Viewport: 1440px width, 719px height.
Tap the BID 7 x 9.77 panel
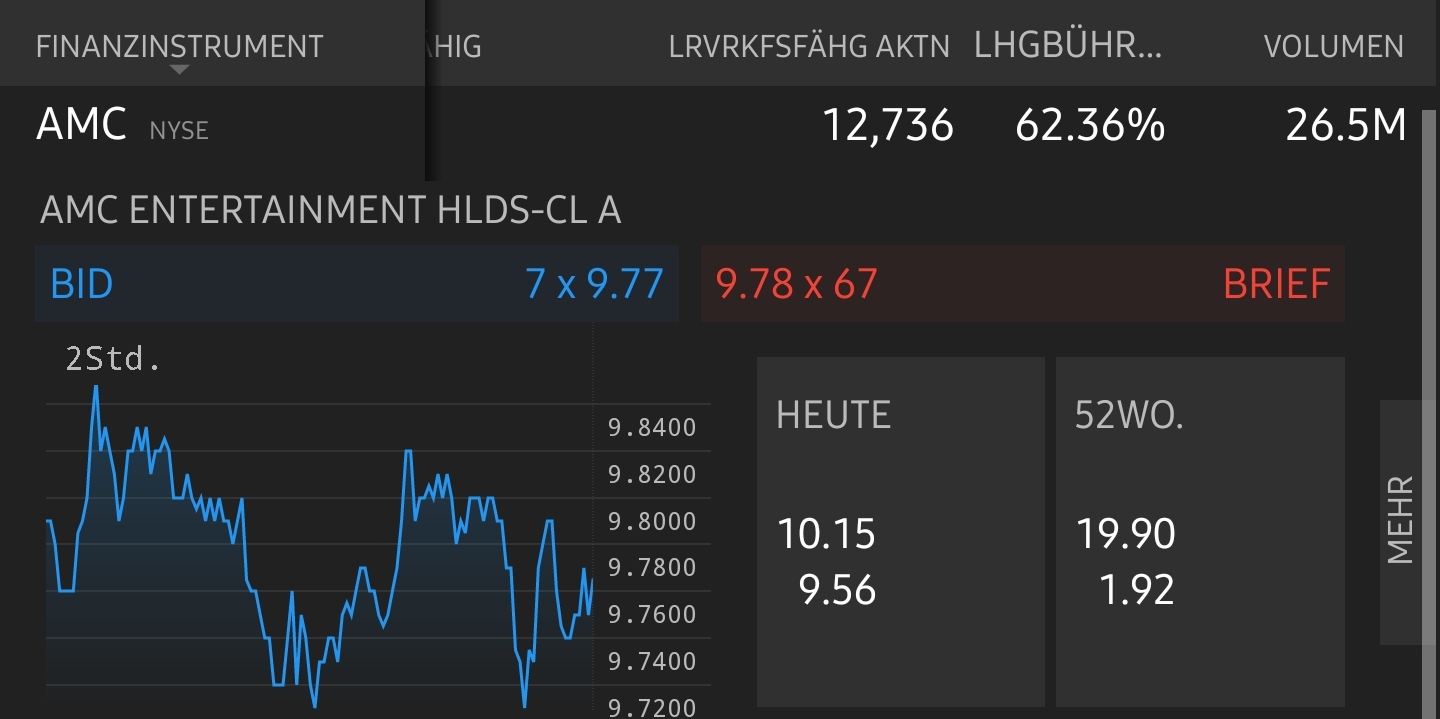coord(357,284)
